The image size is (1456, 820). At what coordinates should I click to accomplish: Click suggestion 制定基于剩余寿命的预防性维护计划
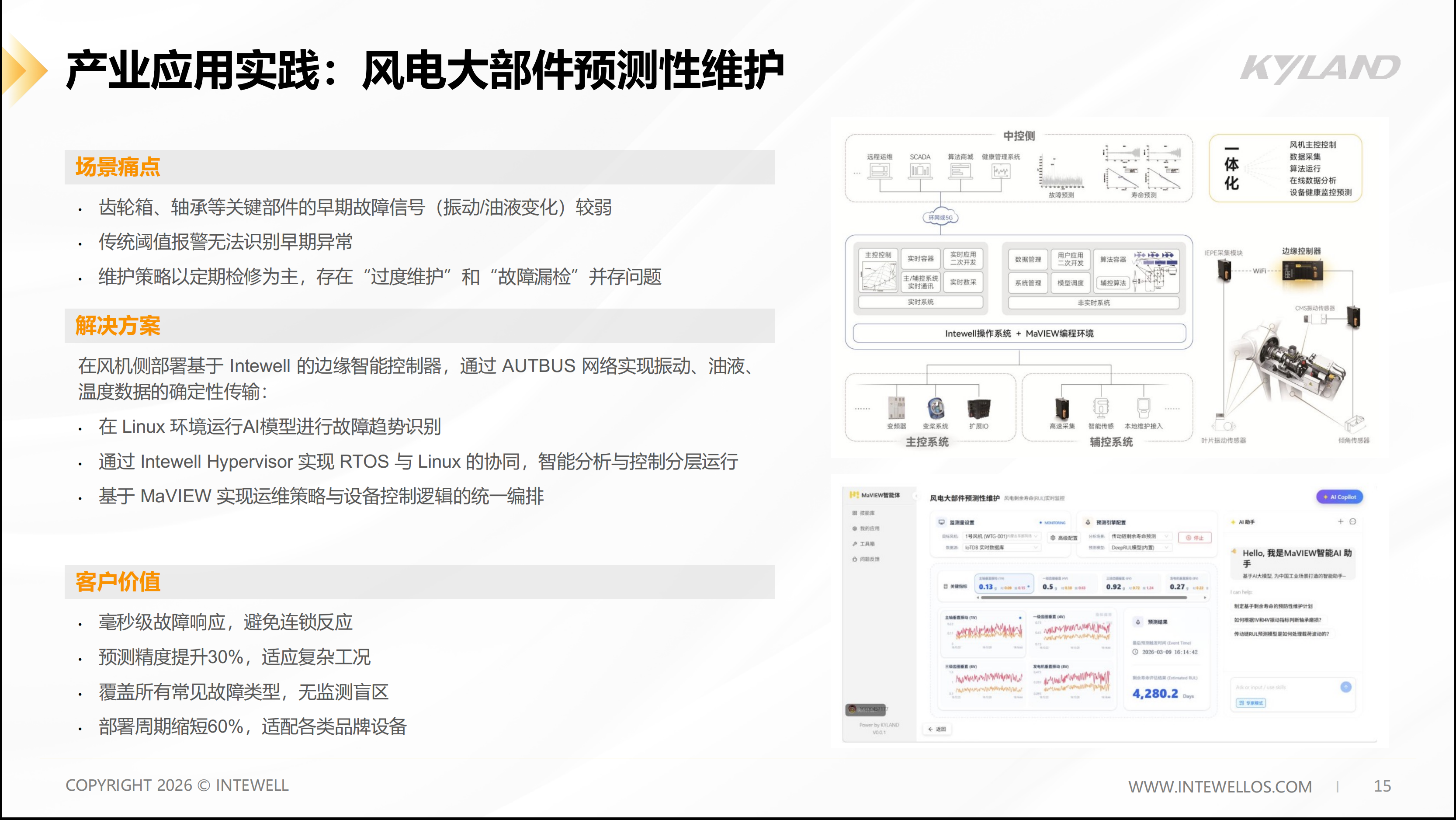(x=1273, y=606)
